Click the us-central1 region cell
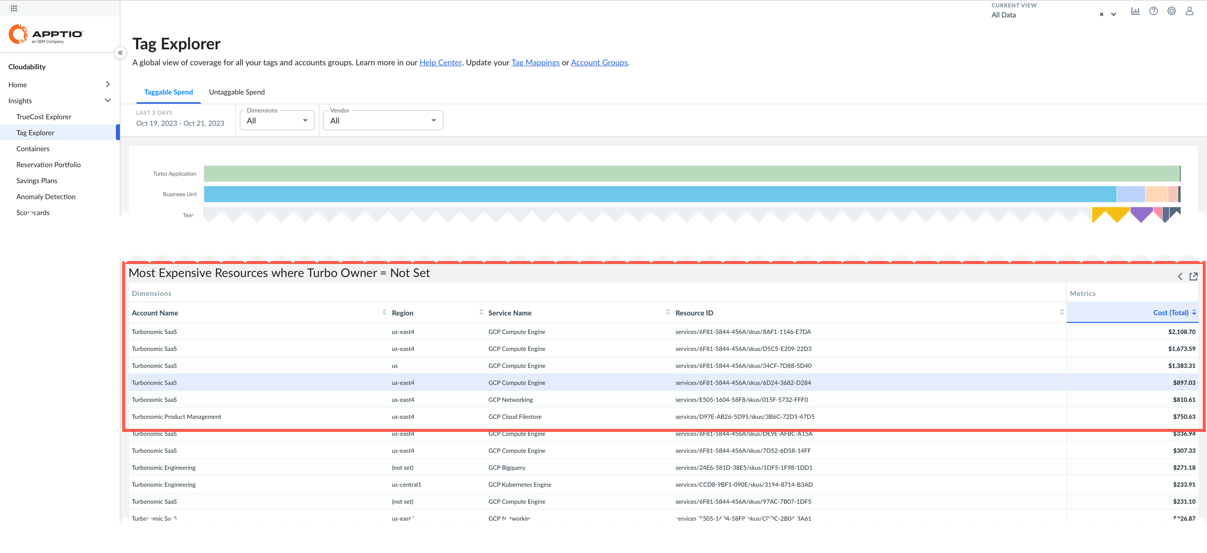Image resolution: width=1207 pixels, height=553 pixels. coord(406,484)
